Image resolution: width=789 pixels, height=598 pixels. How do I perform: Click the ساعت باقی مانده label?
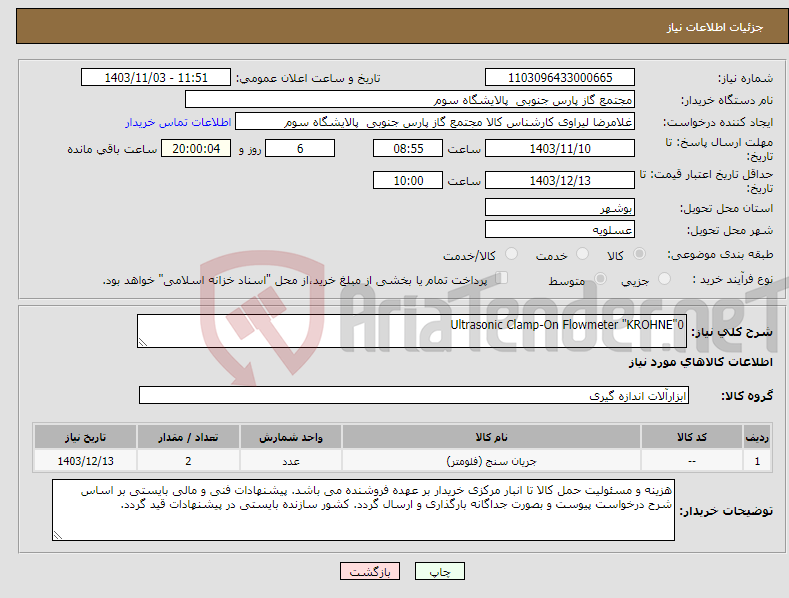(112, 149)
